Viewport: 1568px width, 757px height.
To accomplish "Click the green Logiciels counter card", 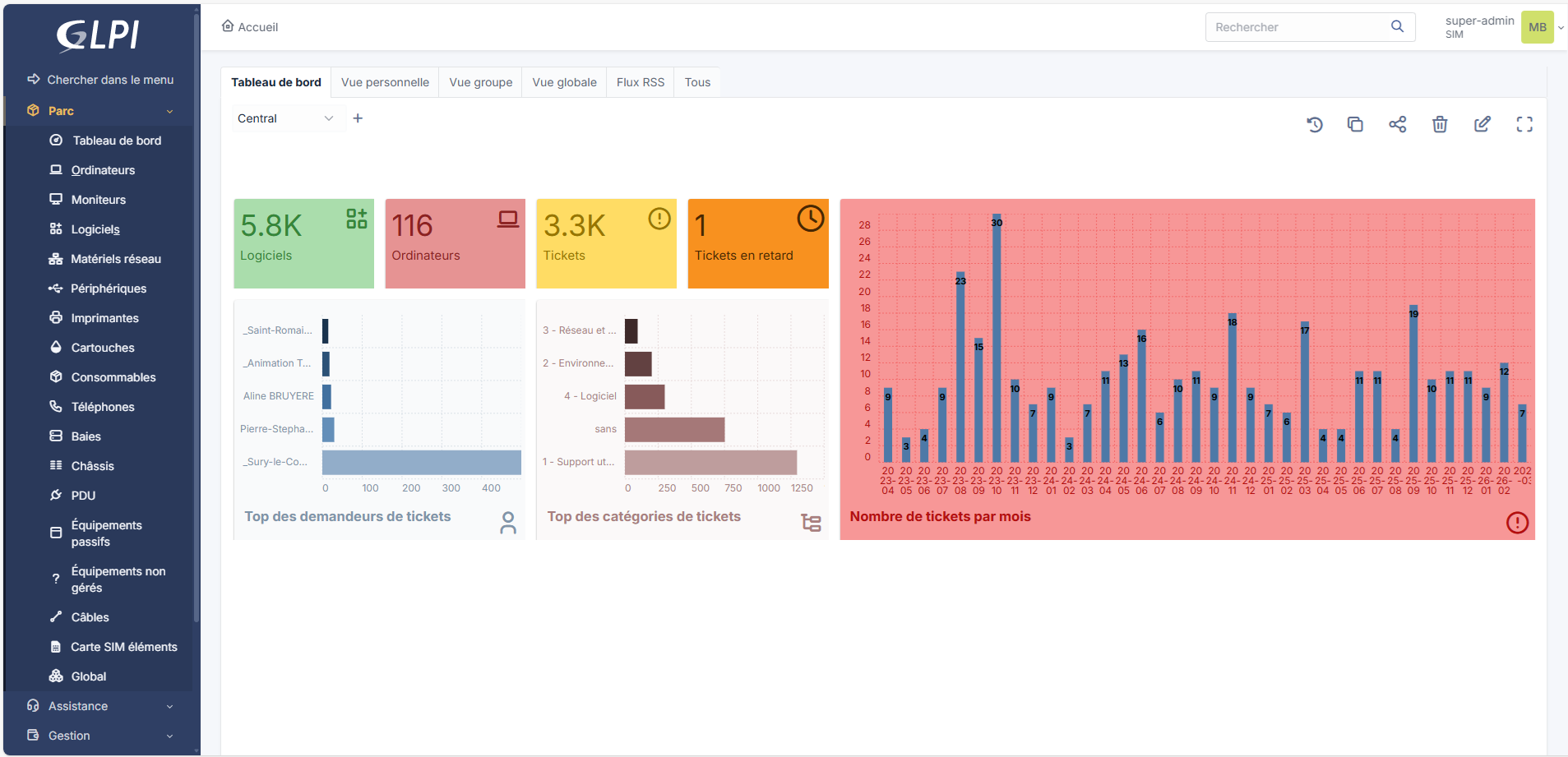I will coord(304,243).
